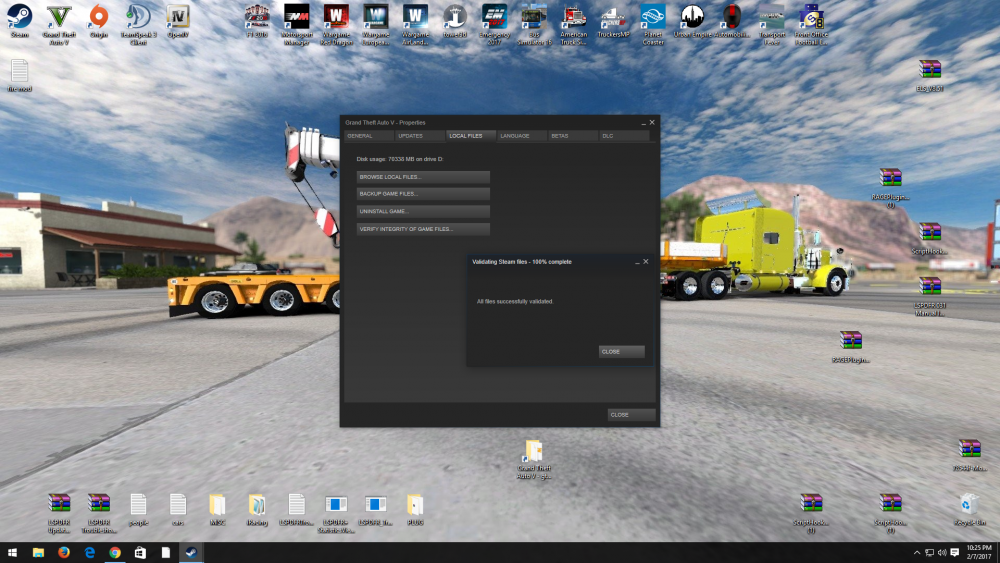Launch Google Chrome from the taskbar
The height and width of the screenshot is (563, 1000).
(115, 553)
